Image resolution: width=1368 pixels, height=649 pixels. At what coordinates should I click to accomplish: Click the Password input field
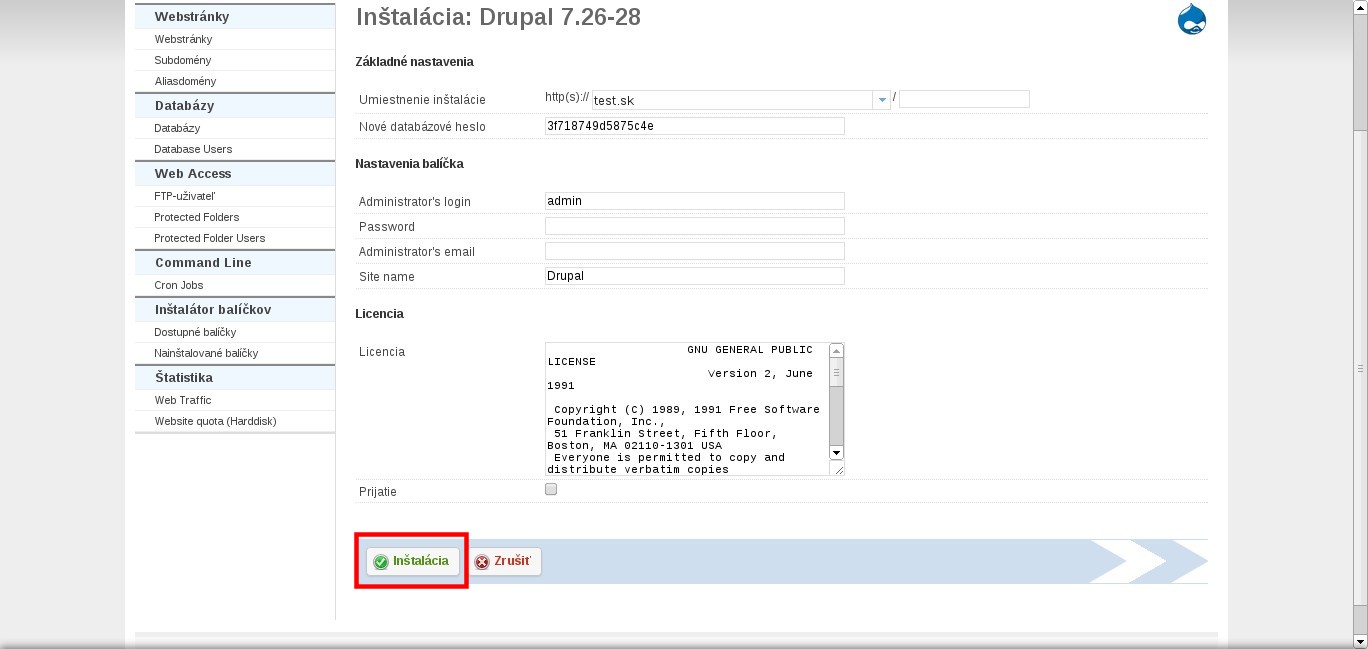pos(694,226)
